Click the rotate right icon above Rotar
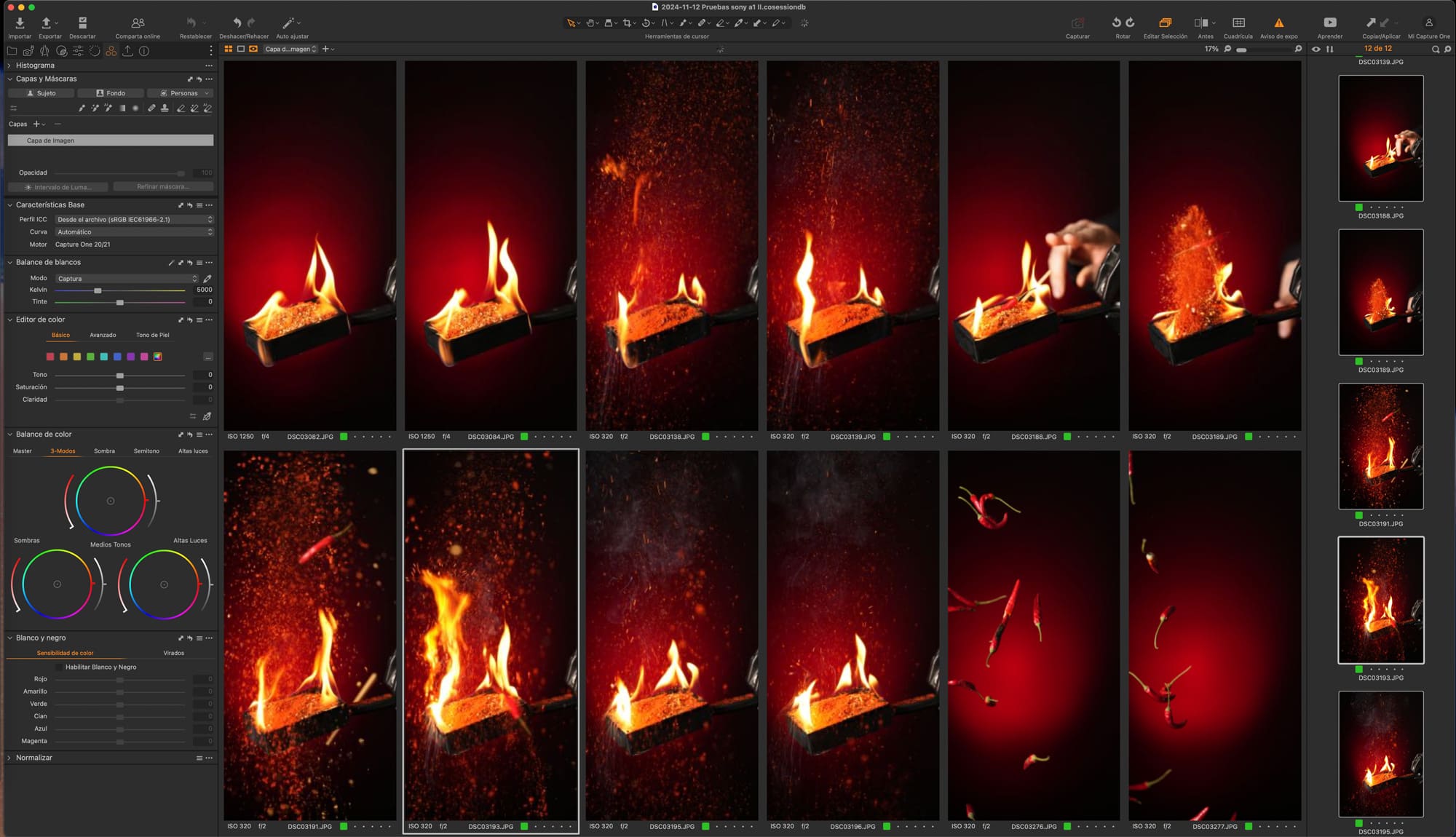This screenshot has width=1456, height=837. (1130, 23)
